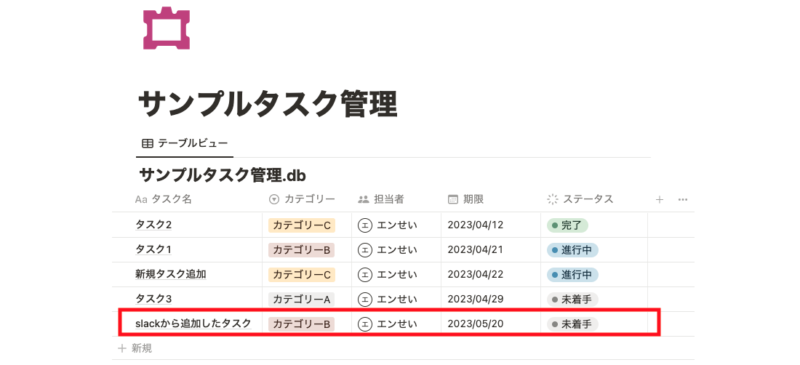Click 未着手 status in slack task row
The image size is (800, 365).
[572, 323]
